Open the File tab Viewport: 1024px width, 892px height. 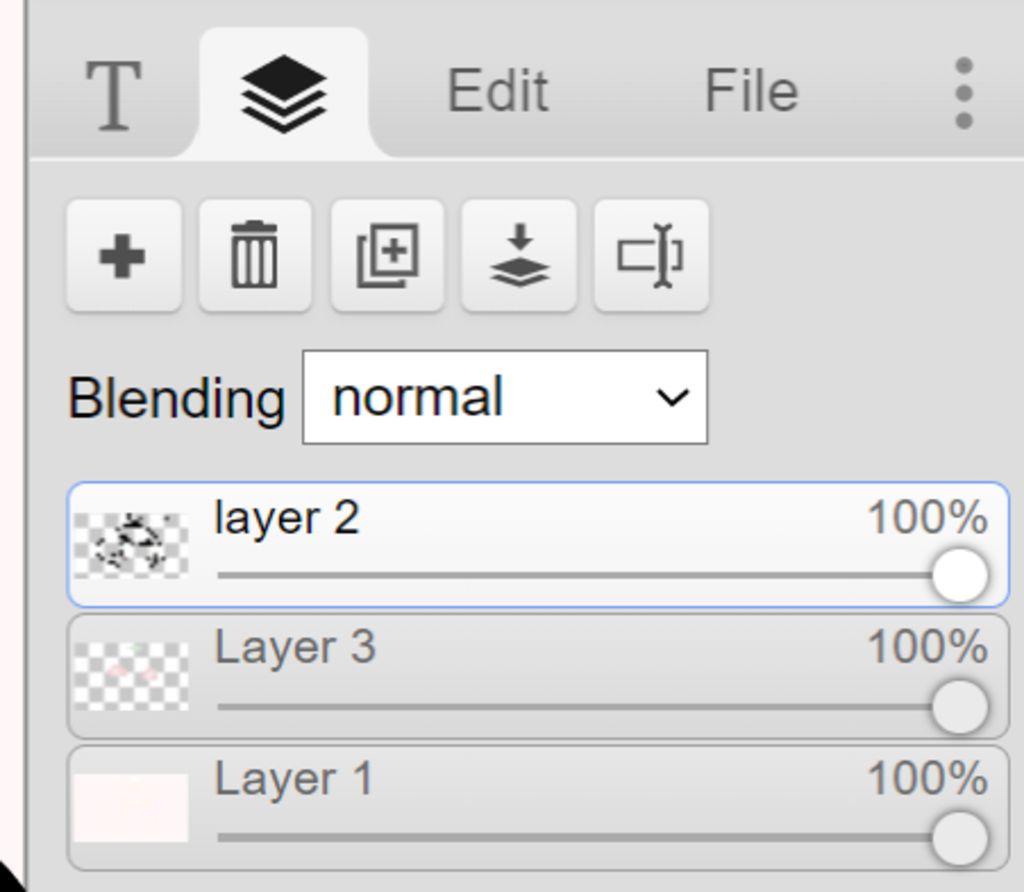[751, 92]
